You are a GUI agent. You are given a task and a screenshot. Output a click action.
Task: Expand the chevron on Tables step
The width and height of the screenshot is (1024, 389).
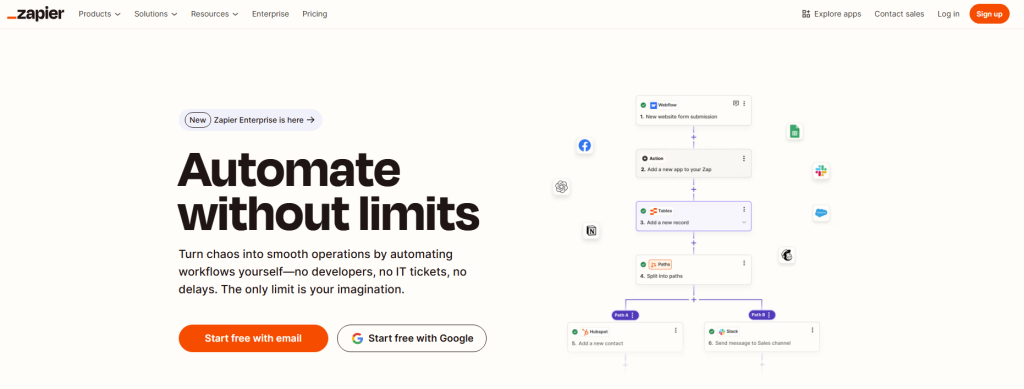(x=744, y=223)
